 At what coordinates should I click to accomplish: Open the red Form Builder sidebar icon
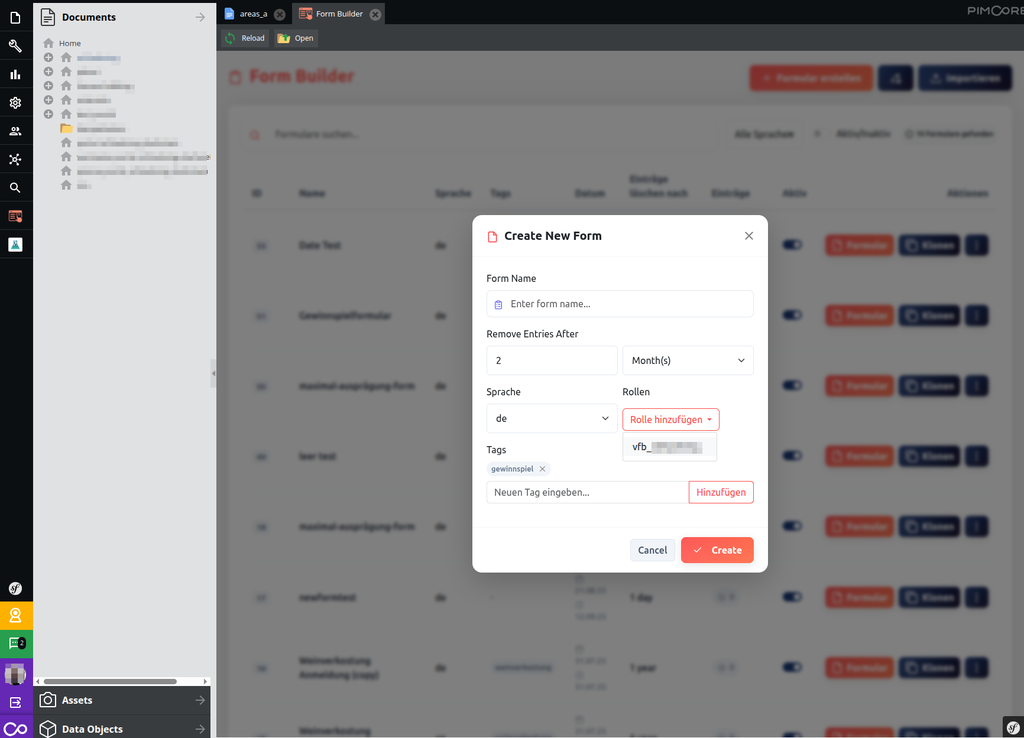tap(16, 216)
